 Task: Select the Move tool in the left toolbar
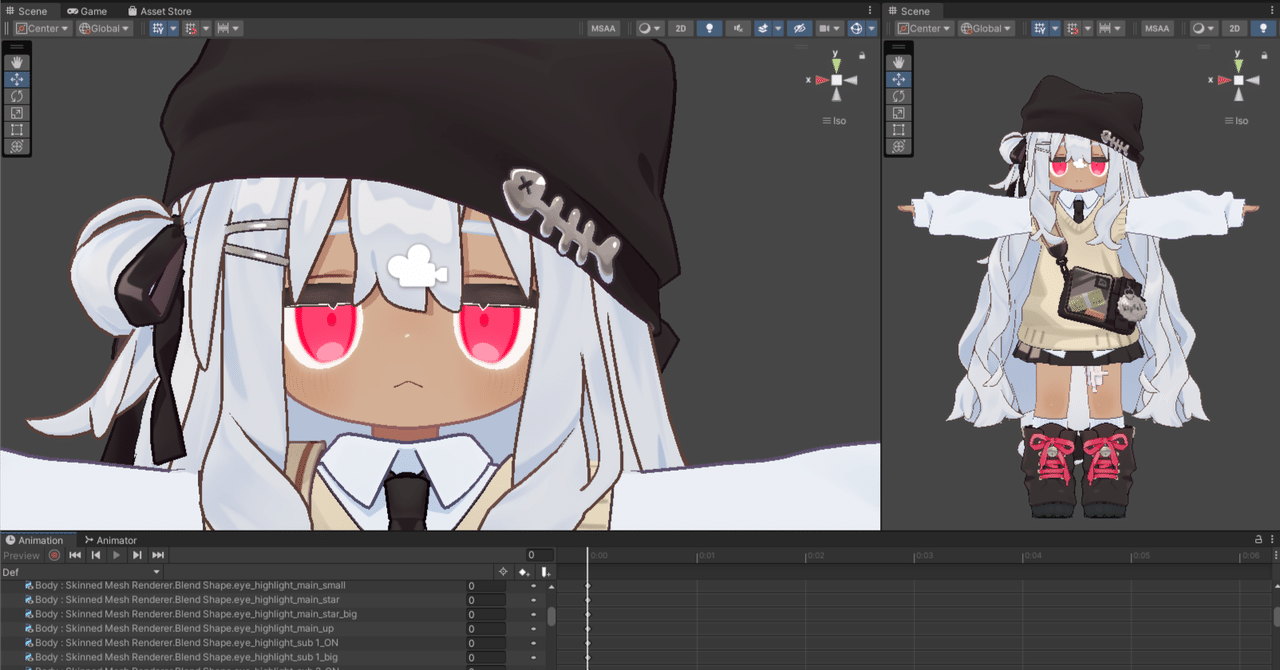click(x=16, y=79)
